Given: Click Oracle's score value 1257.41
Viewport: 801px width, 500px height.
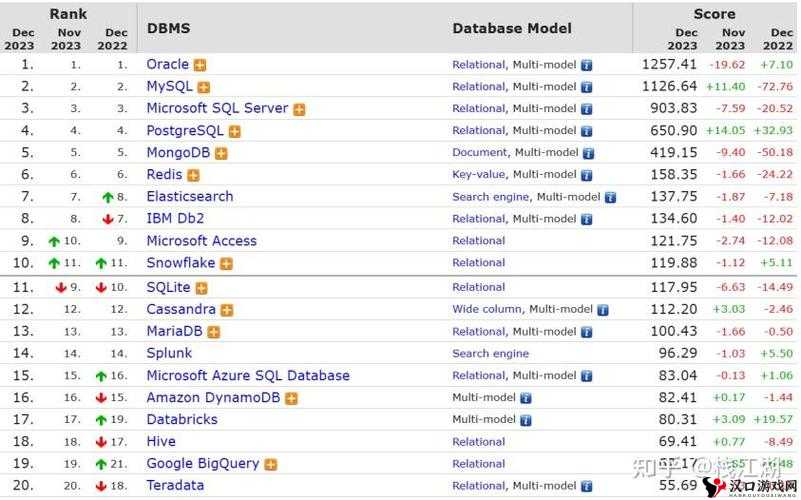Looking at the screenshot, I should (669, 65).
